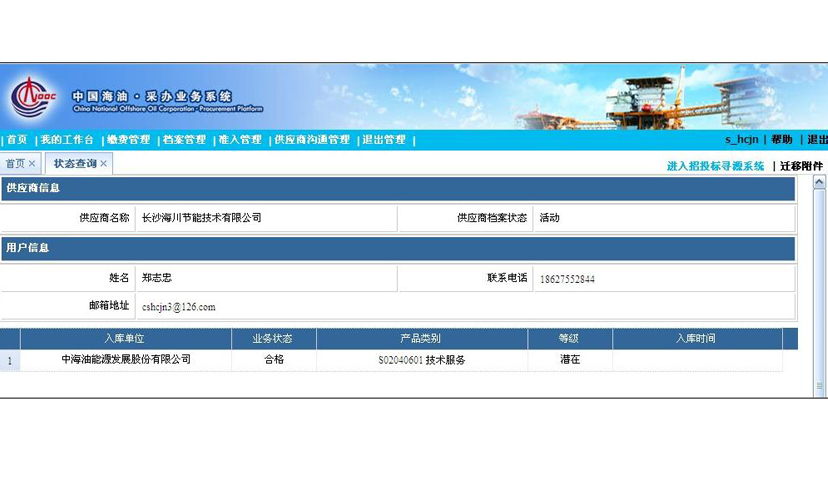Open the 退出管理 menu

[x=384, y=140]
